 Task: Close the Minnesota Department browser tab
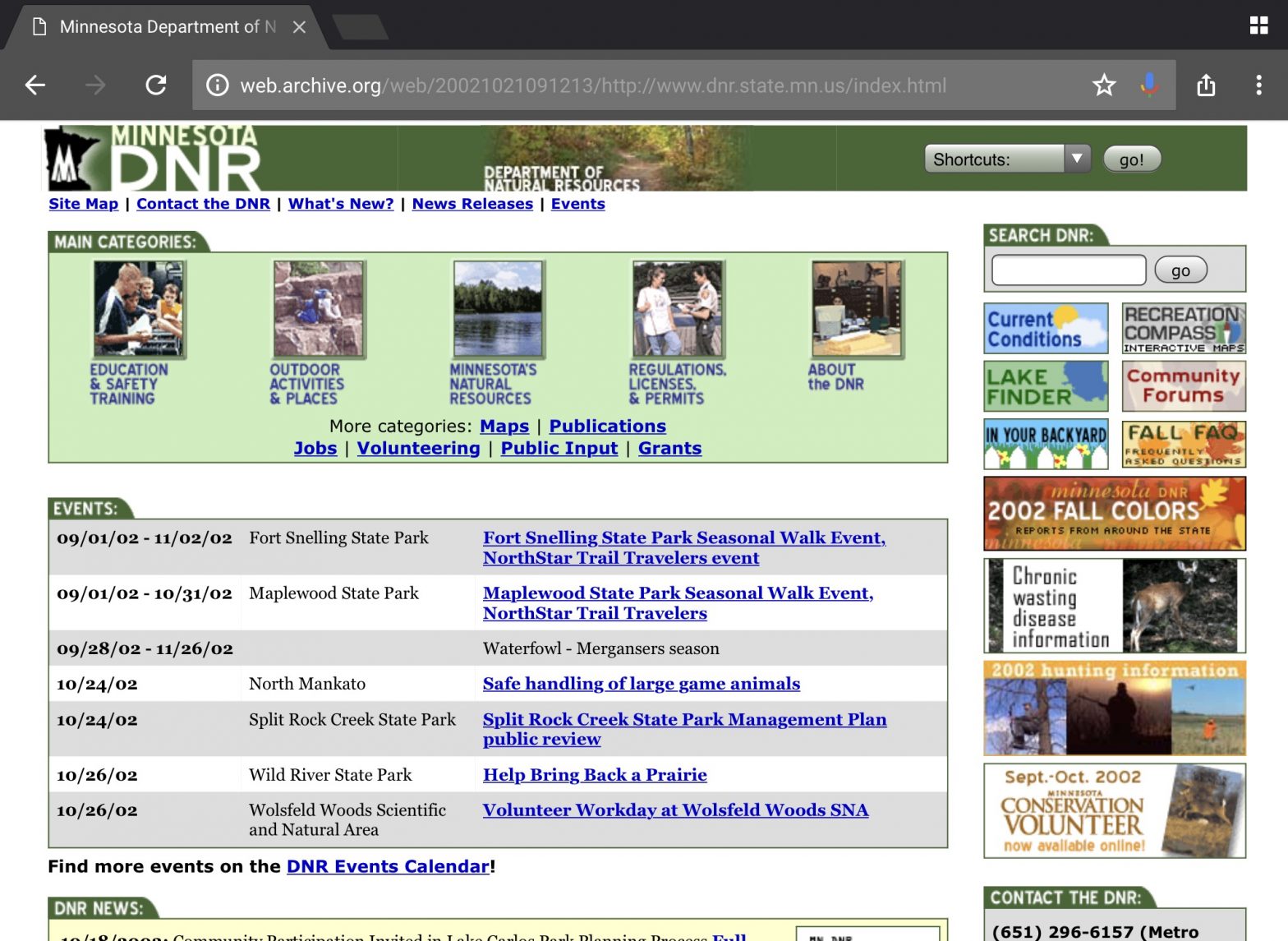tap(300, 27)
